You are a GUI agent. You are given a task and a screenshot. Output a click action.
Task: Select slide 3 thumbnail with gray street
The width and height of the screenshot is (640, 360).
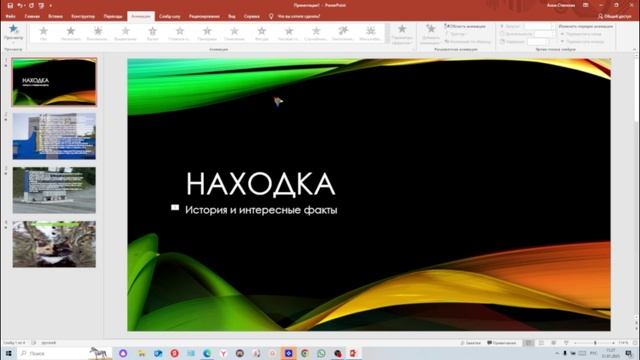tap(54, 190)
